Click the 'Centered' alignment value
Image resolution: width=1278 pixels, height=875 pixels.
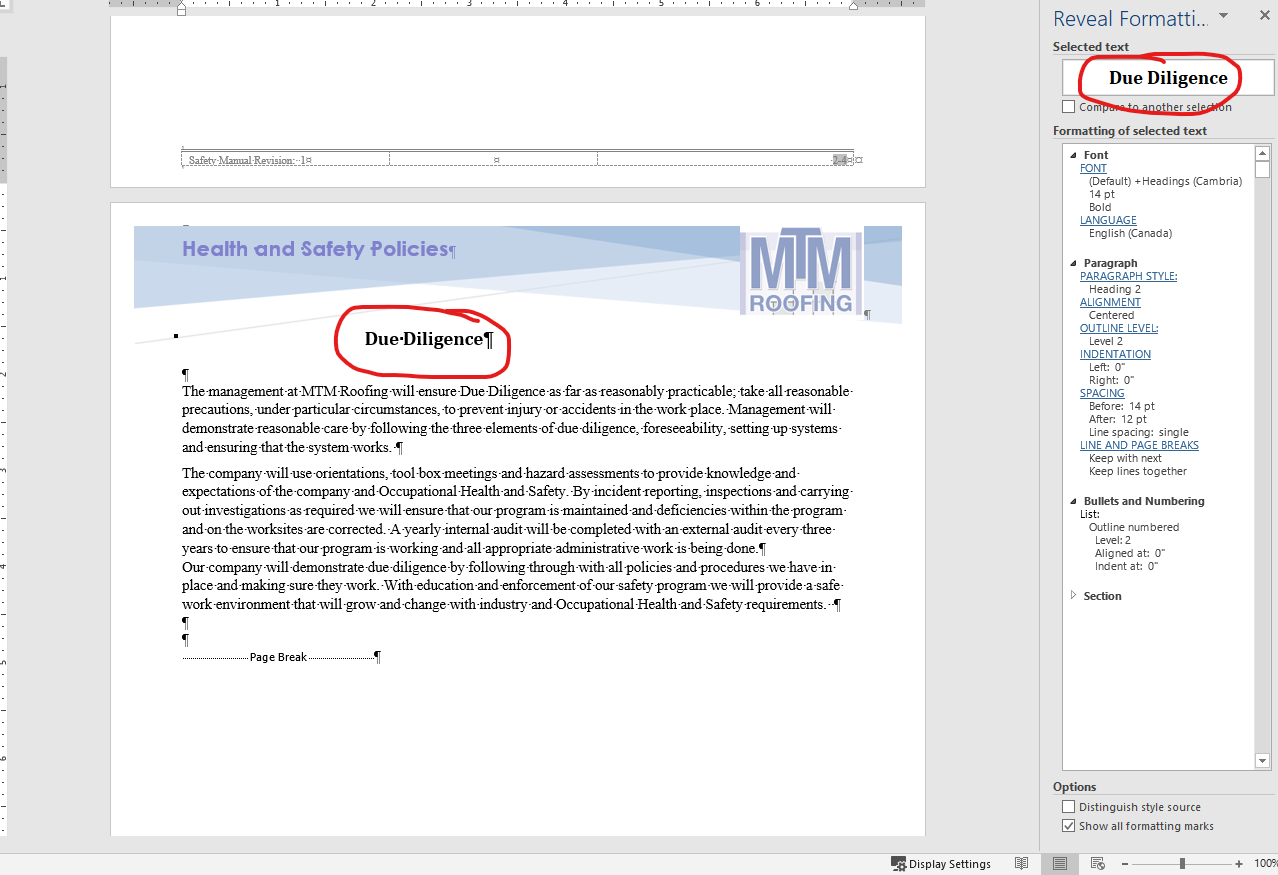coord(1112,315)
